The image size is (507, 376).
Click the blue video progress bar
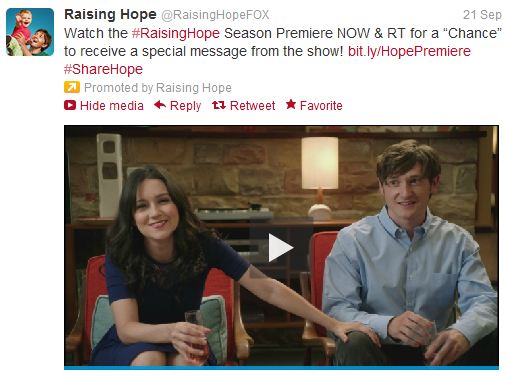[x=281, y=368]
